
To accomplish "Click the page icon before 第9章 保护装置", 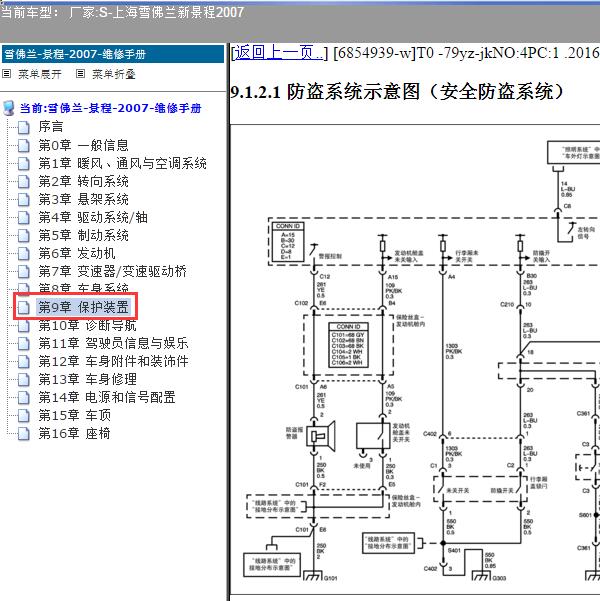I will pyautogui.click(x=24, y=307).
